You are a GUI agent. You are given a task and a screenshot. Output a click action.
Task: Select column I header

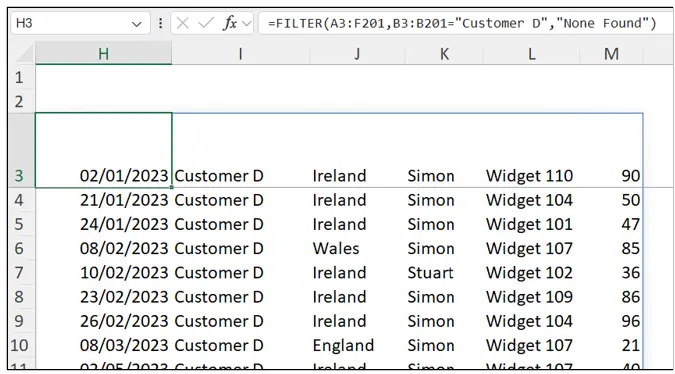click(x=241, y=54)
